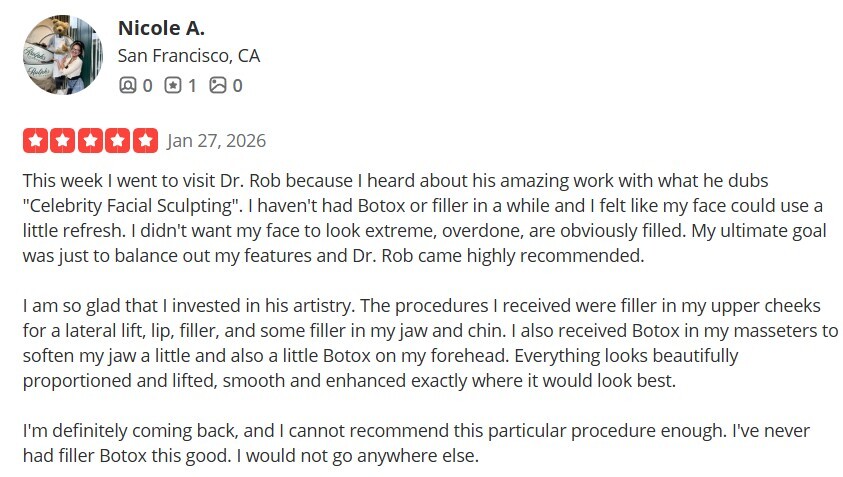Click Nicole A.'s profile photo
Image resolution: width=843 pixels, height=477 pixels.
tap(62, 55)
